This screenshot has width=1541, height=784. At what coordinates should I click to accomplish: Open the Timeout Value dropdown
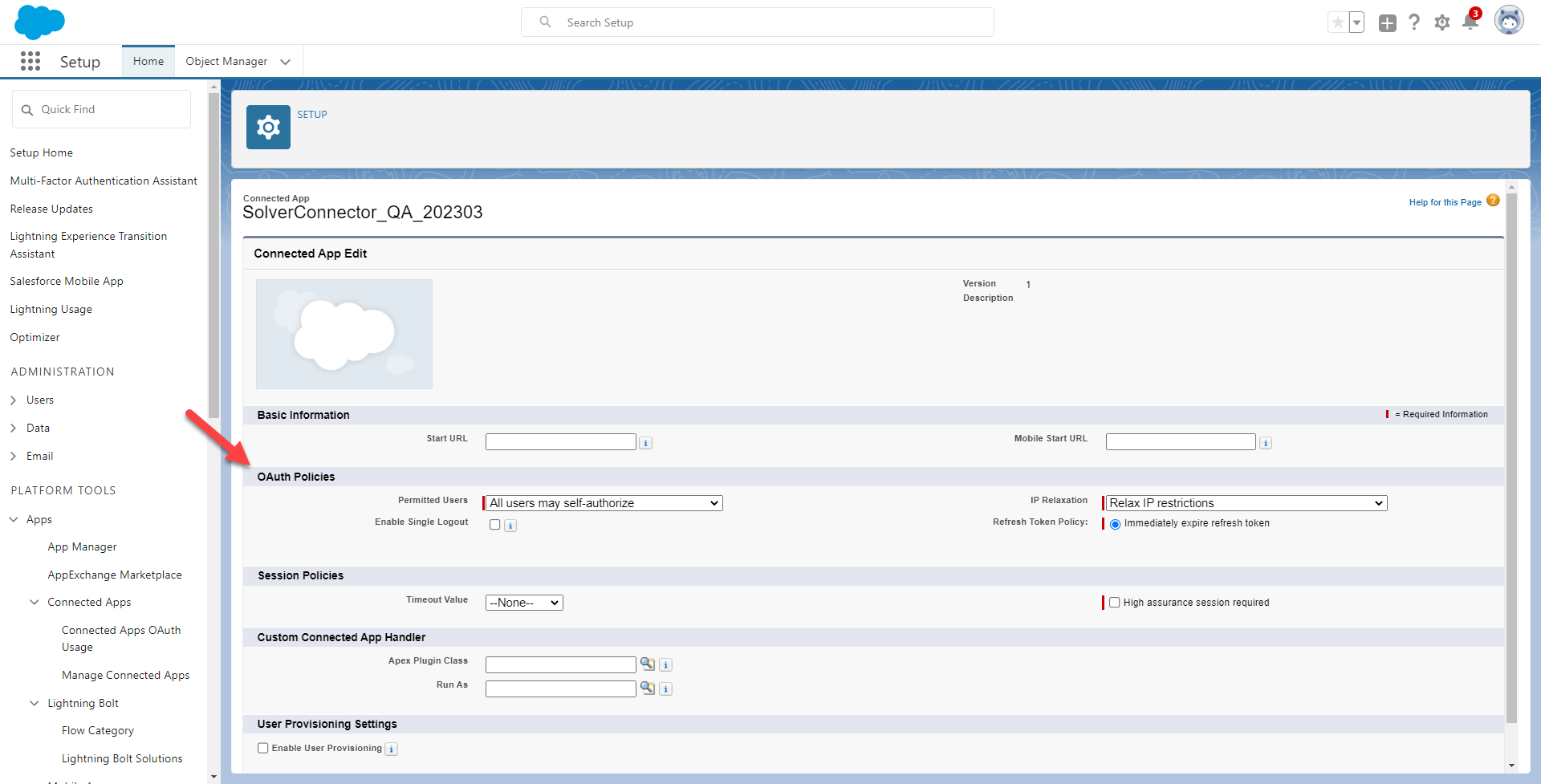coord(524,603)
